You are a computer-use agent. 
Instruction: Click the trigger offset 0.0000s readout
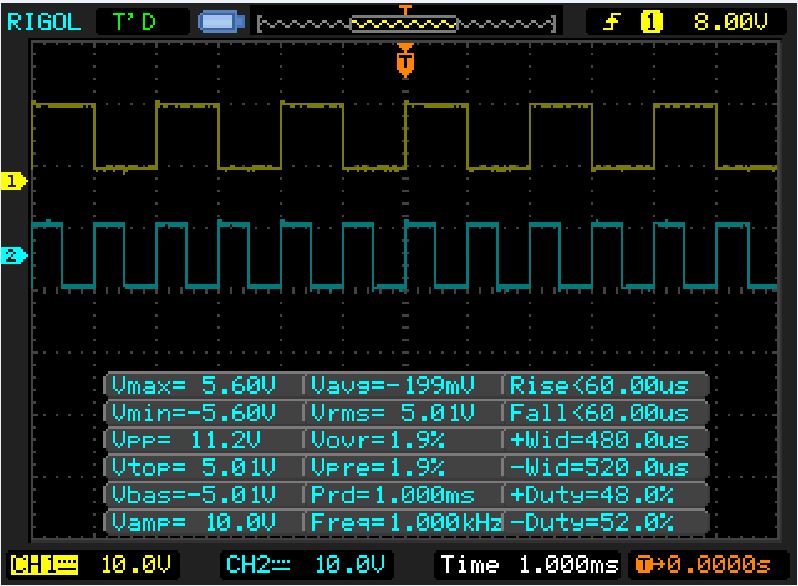pos(704,565)
